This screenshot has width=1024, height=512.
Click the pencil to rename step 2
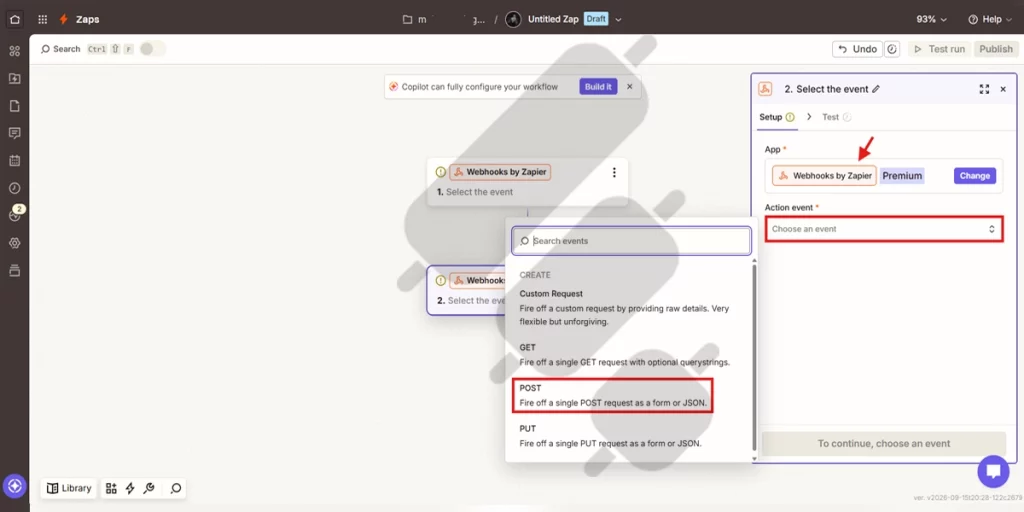(876, 89)
